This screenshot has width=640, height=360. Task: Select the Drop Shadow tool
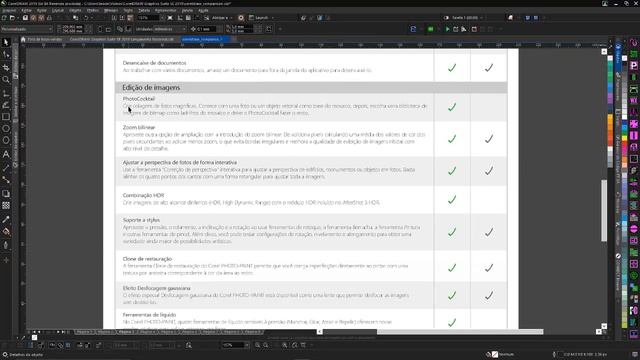[6, 193]
